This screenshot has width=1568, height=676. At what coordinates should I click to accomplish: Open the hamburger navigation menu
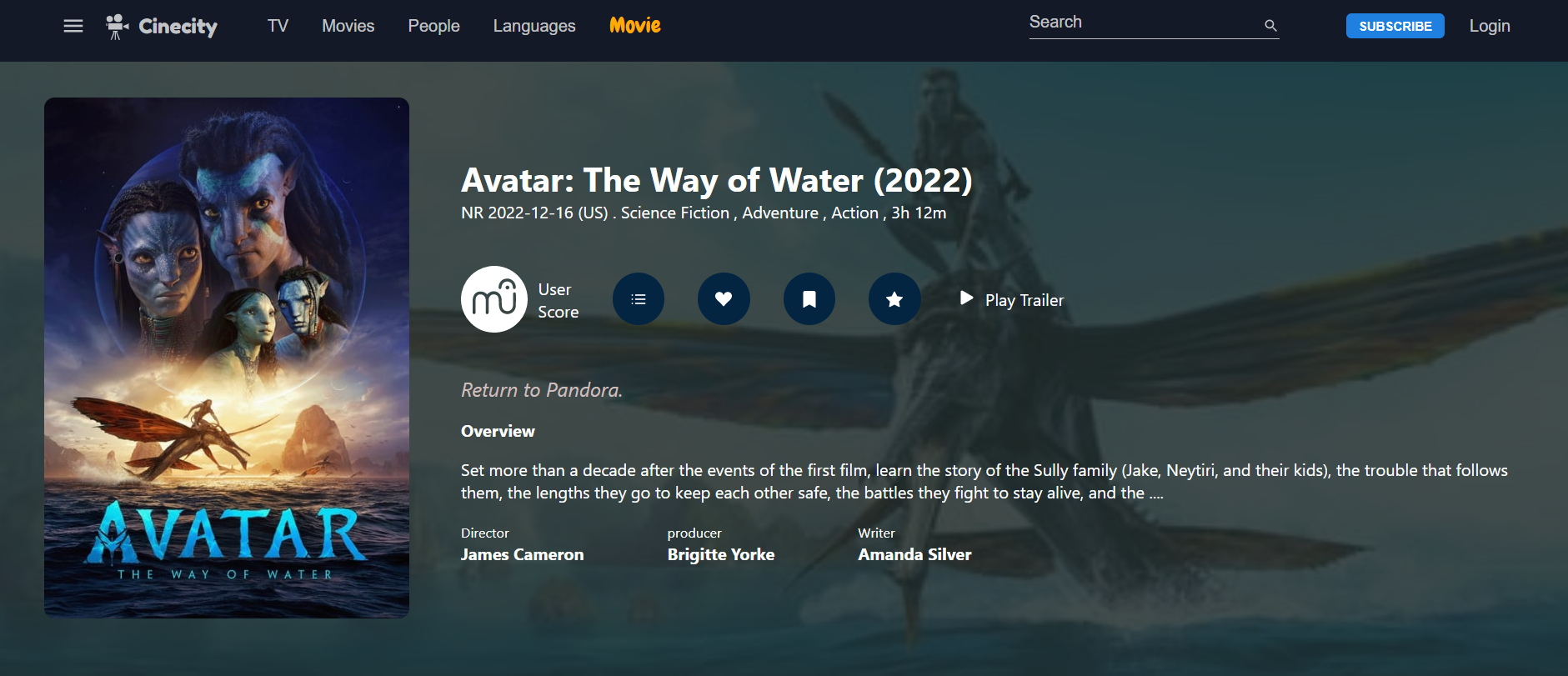[73, 26]
